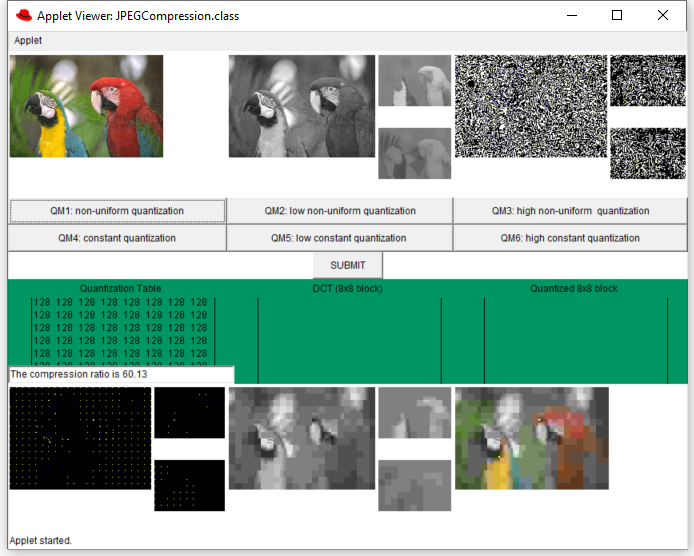The image size is (694, 556).
Task: Click the Java applet icon in title bar
Action: tap(24, 15)
